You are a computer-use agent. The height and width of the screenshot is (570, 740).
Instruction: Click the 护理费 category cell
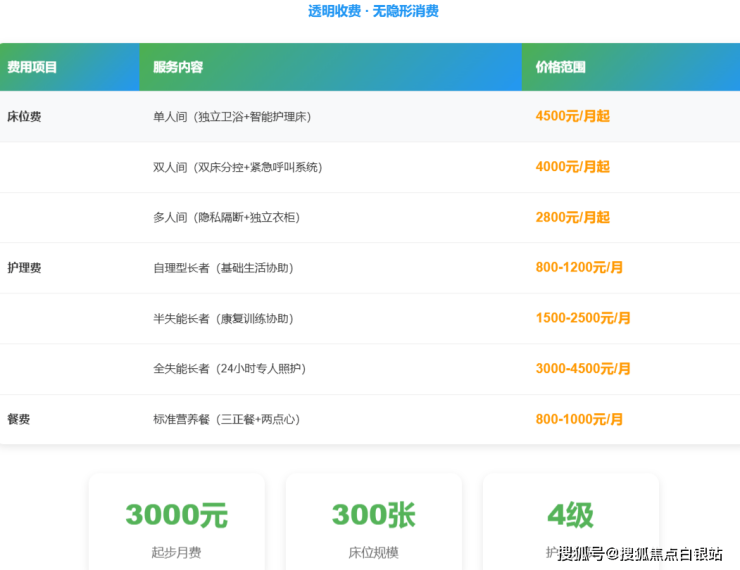pos(24,269)
